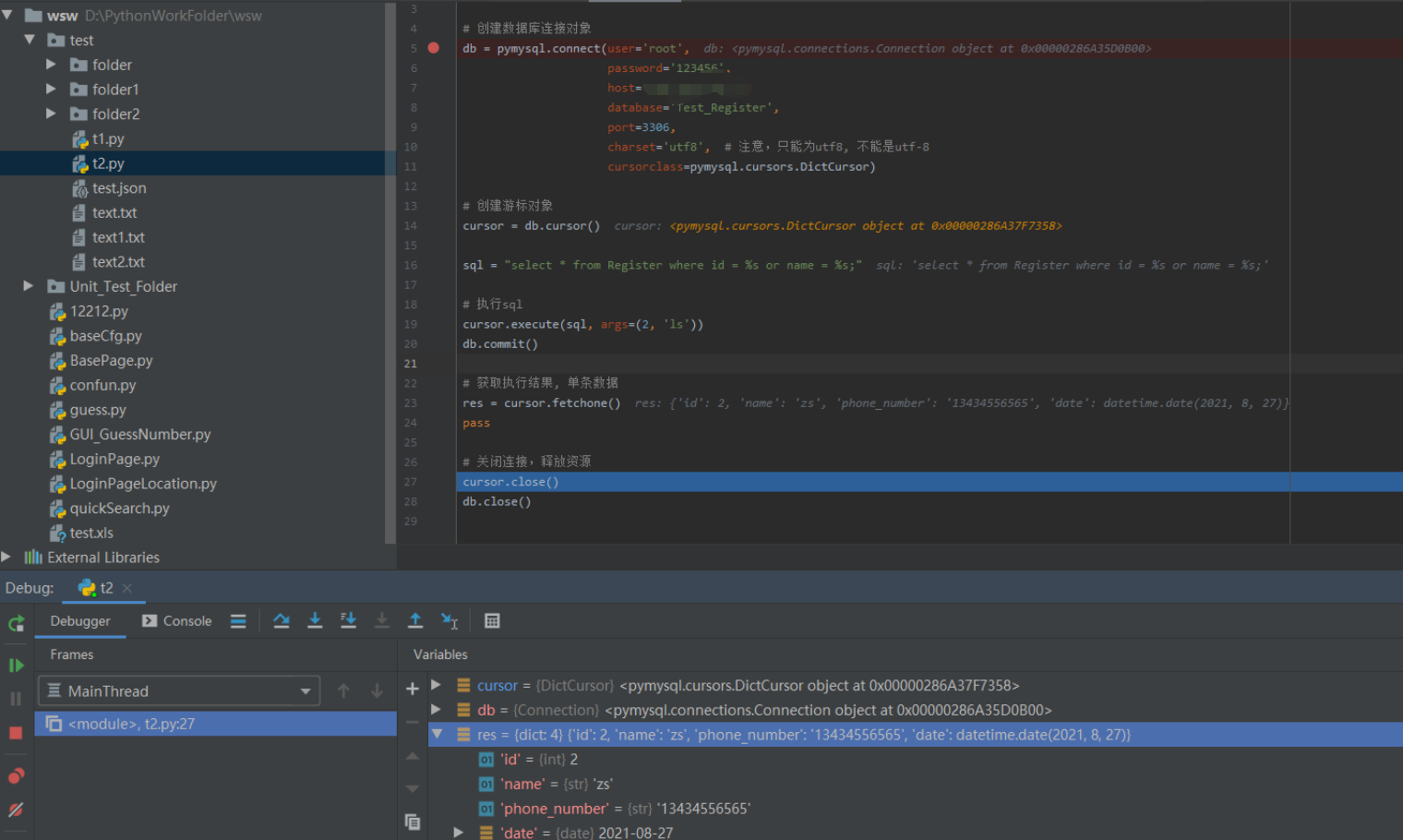Image resolution: width=1403 pixels, height=840 pixels.
Task: Open t1.py in project tree
Action: pyautogui.click(x=107, y=138)
